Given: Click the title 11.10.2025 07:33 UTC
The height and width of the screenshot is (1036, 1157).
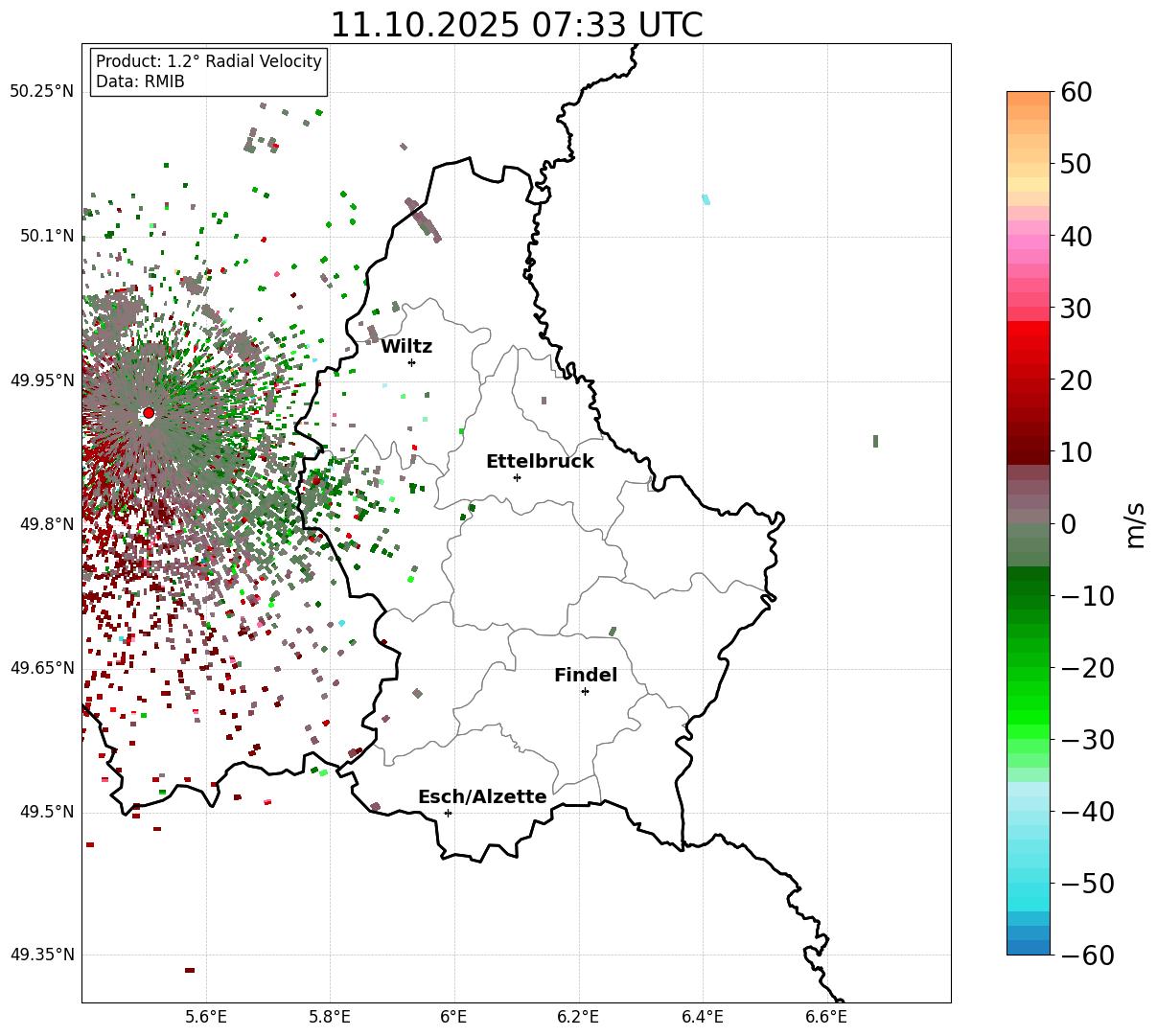Looking at the screenshot, I should click(516, 25).
